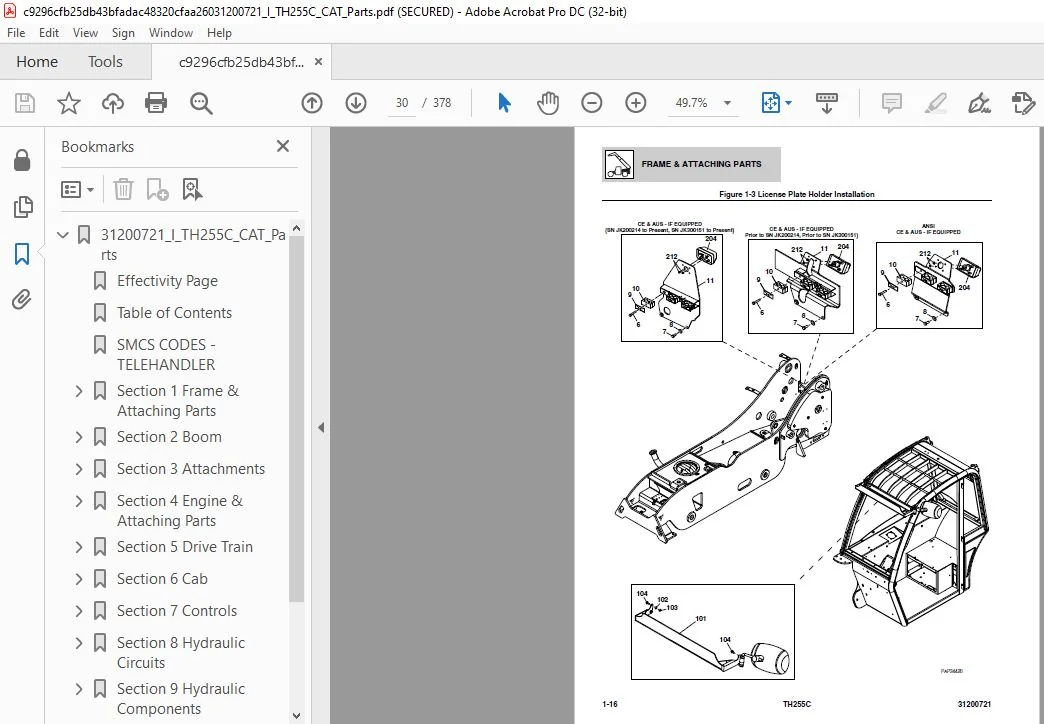Viewport: 1044px width, 724px height.
Task: Select the SMCS CODES - TELEHANDLER bookmark
Action: click(x=166, y=354)
